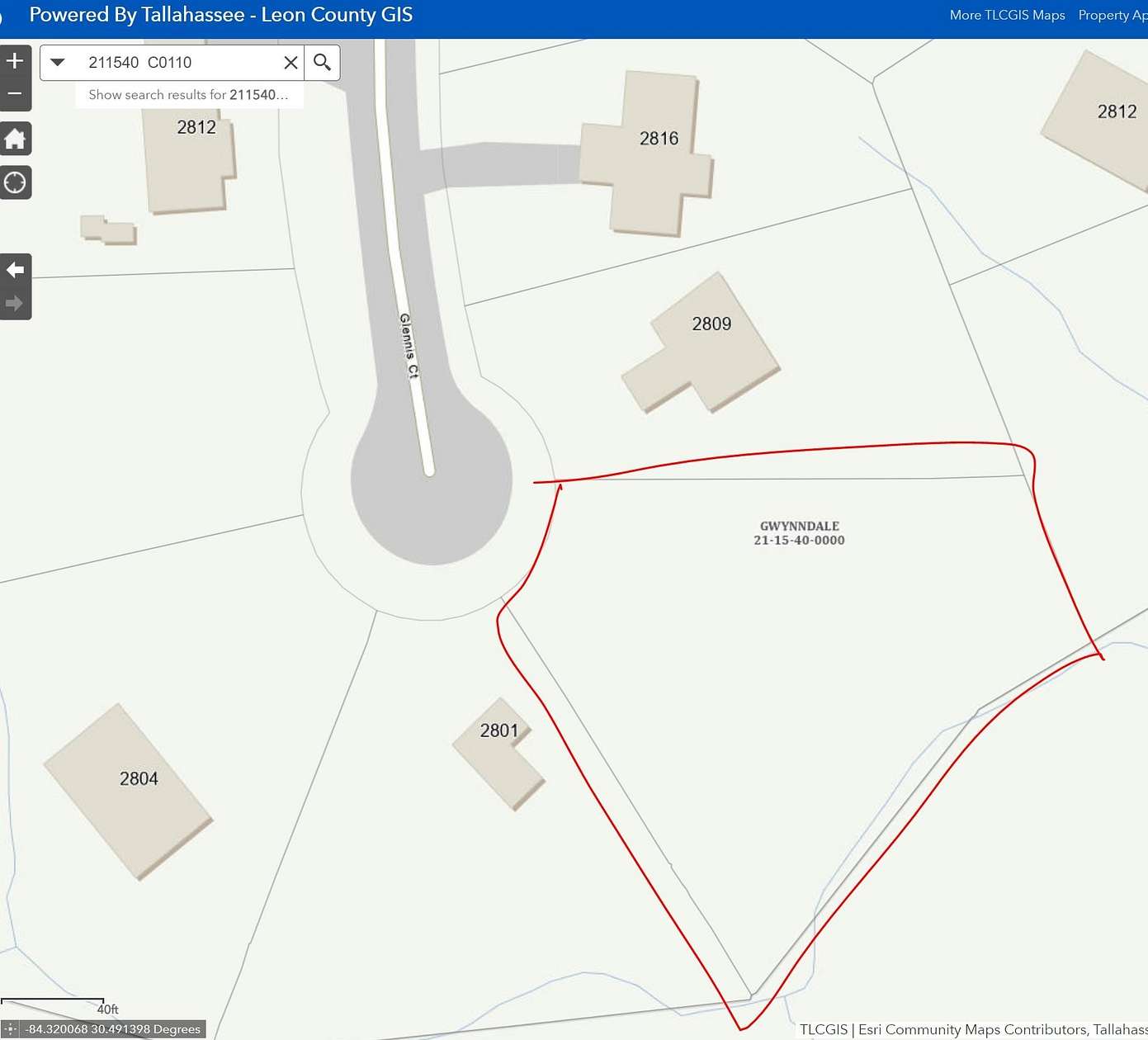Go to default map extent home icon
Viewport: 1148px width, 1040px height.
pyautogui.click(x=15, y=139)
